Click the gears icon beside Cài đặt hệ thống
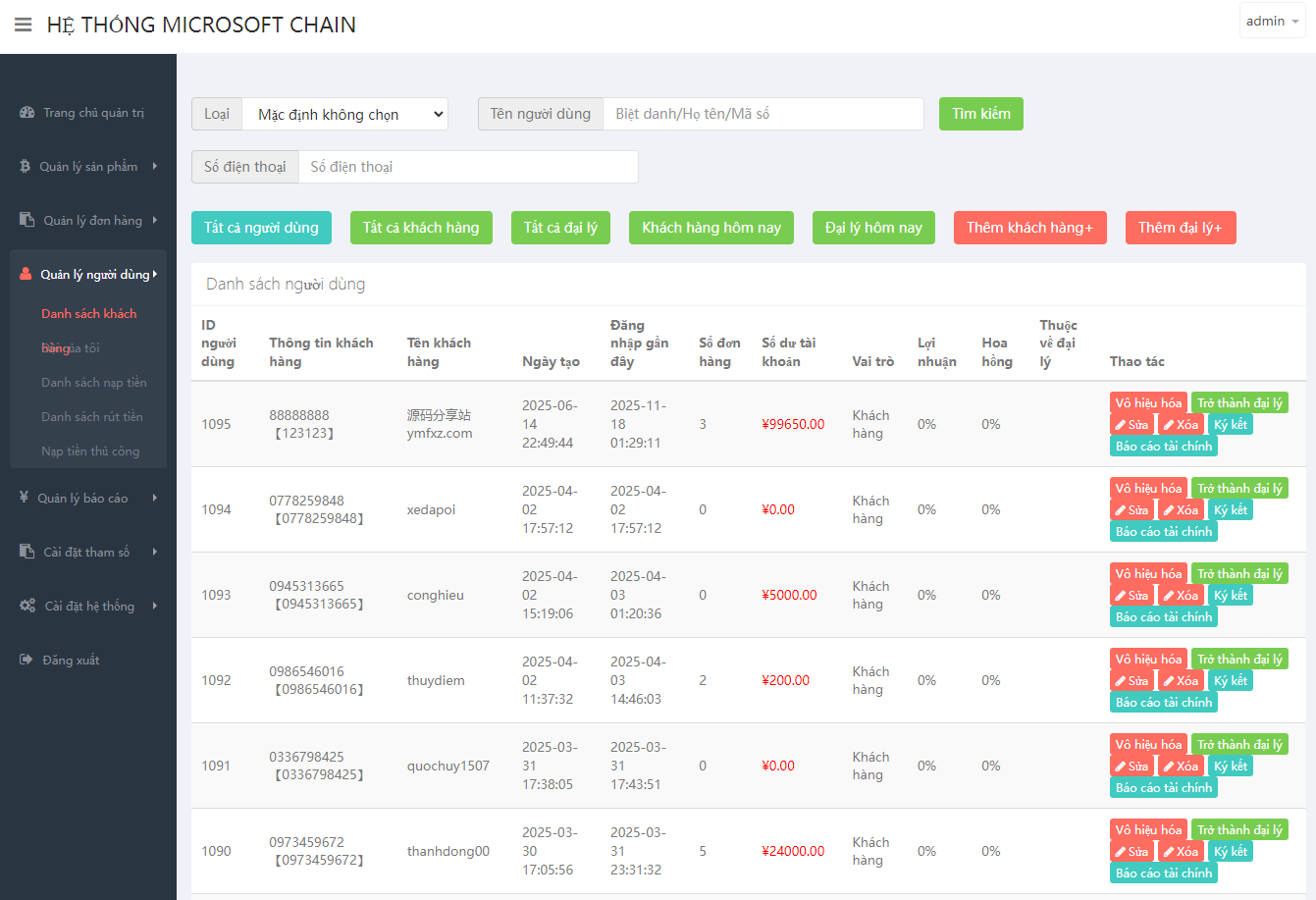This screenshot has width=1316, height=900. coord(27,606)
